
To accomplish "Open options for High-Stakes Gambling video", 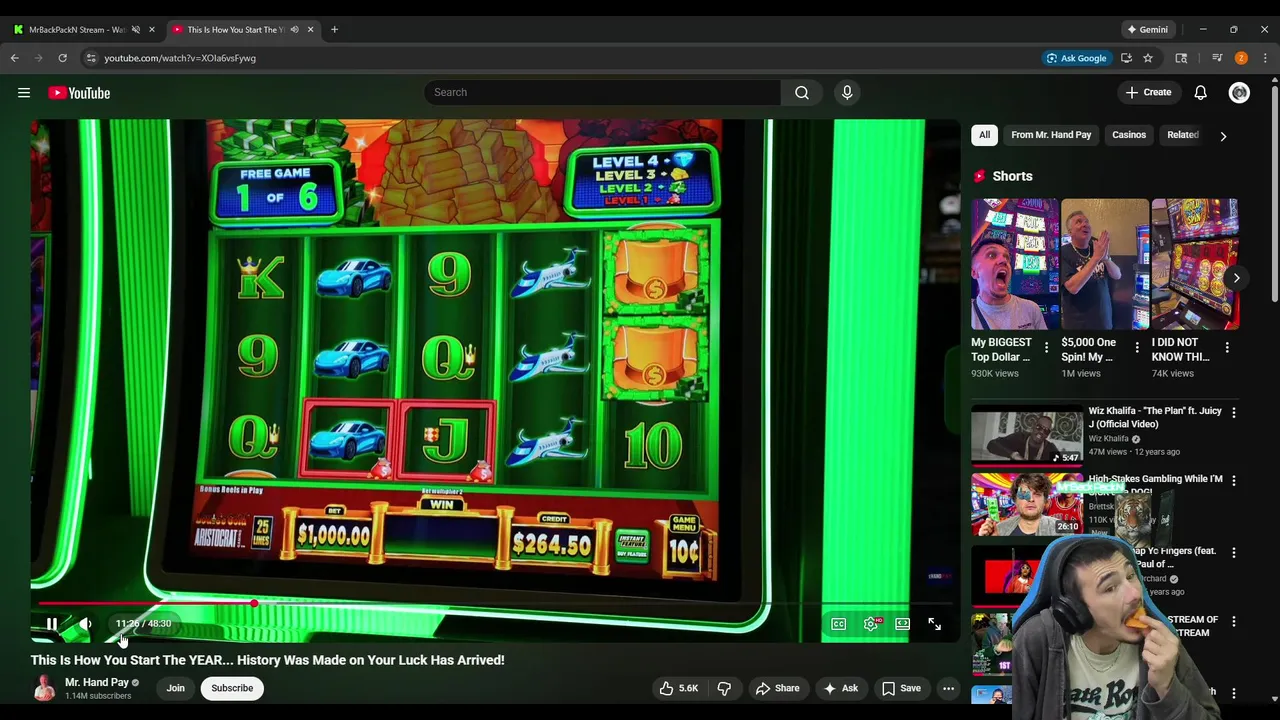I will coord(1233,480).
